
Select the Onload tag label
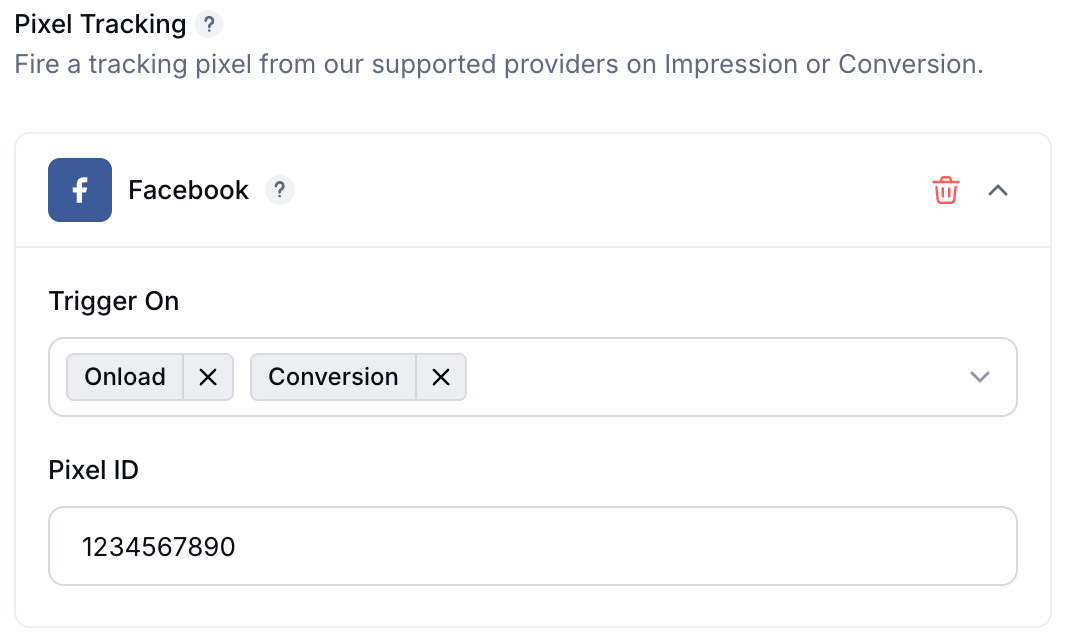coord(125,377)
